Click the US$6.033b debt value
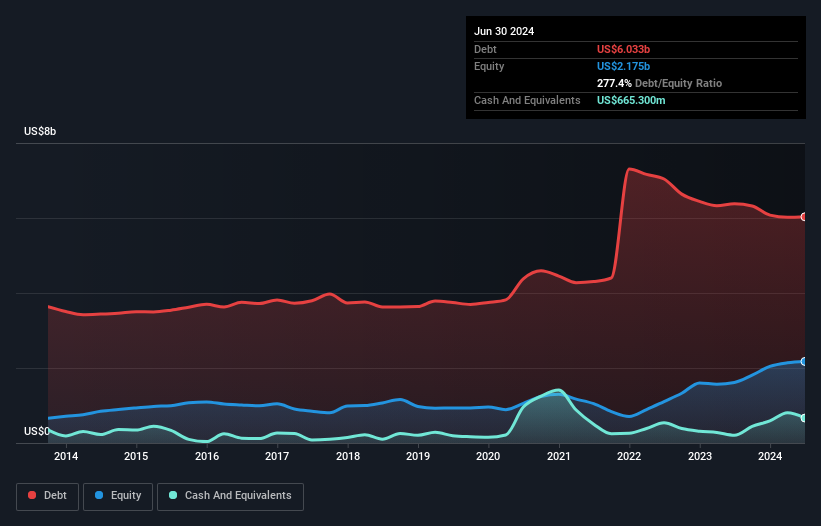The height and width of the screenshot is (526, 821). (623, 49)
